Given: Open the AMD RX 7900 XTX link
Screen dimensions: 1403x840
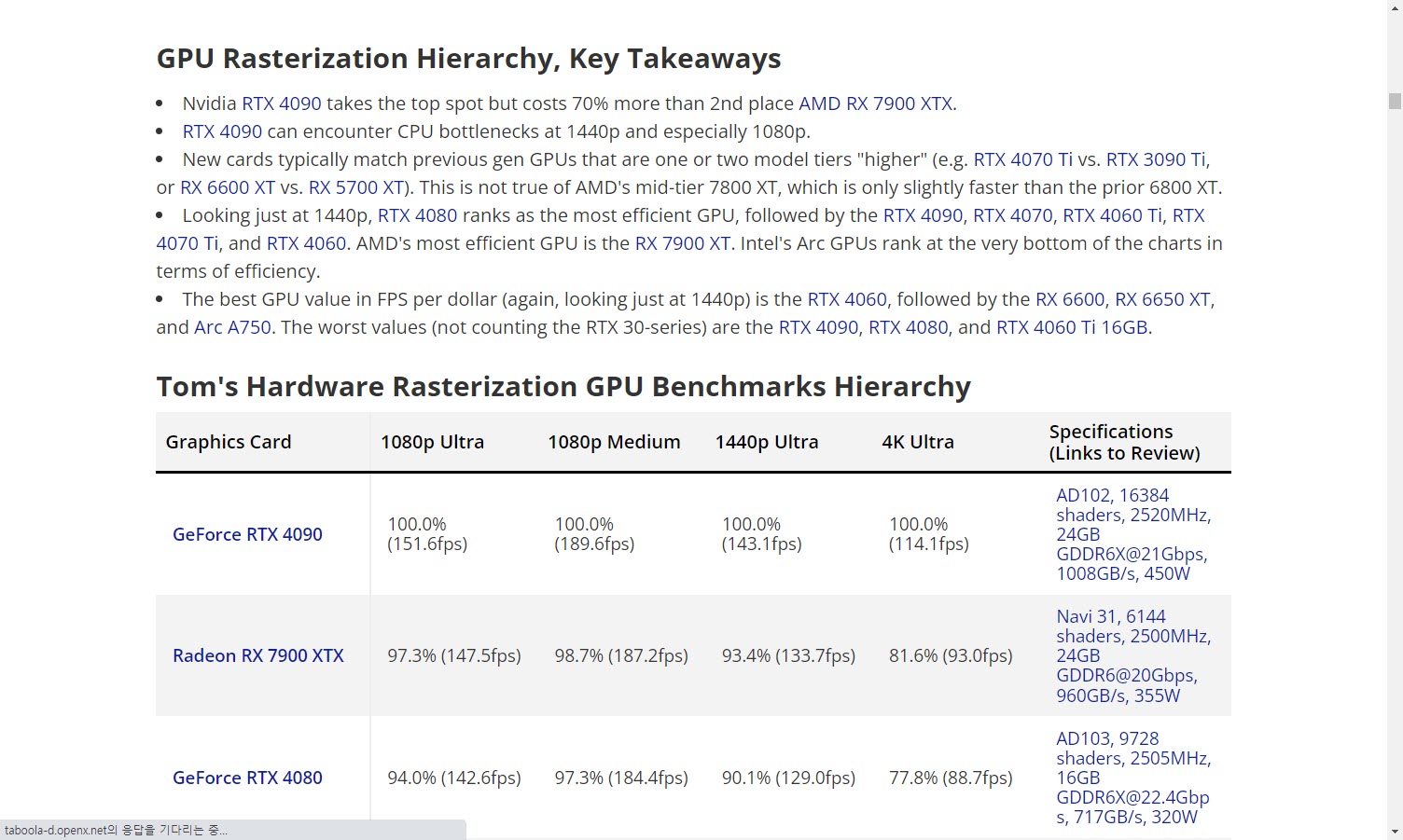Looking at the screenshot, I should tap(875, 103).
